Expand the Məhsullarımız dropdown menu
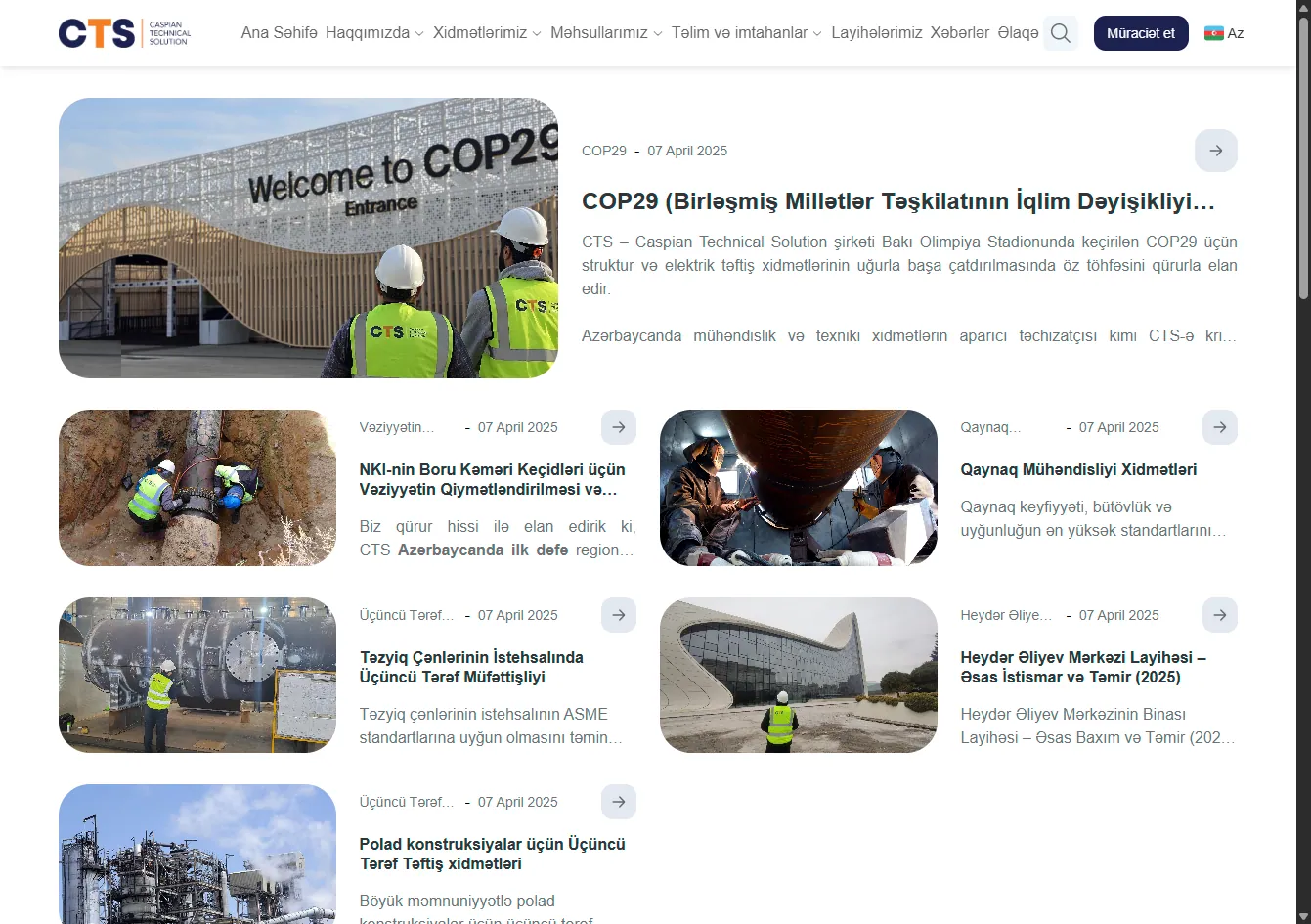 click(x=606, y=33)
